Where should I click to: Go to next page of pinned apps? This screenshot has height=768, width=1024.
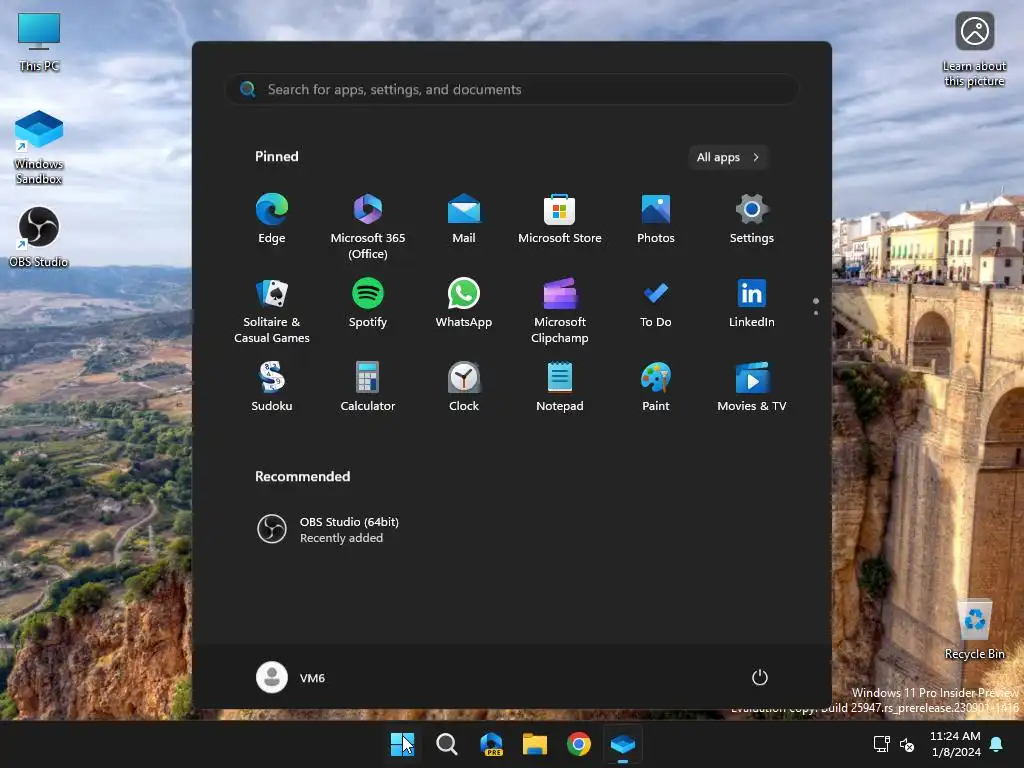816,313
